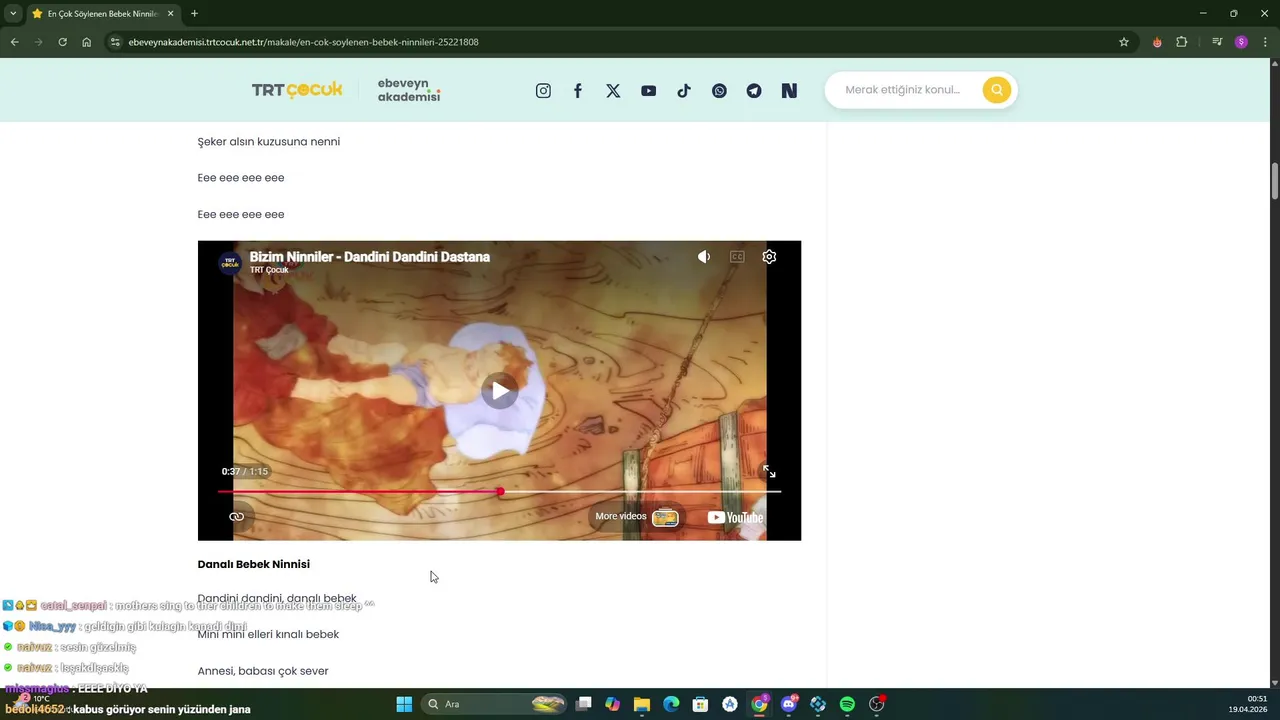Go to the browser home page
Viewport: 1280px width, 720px height.
[86, 42]
